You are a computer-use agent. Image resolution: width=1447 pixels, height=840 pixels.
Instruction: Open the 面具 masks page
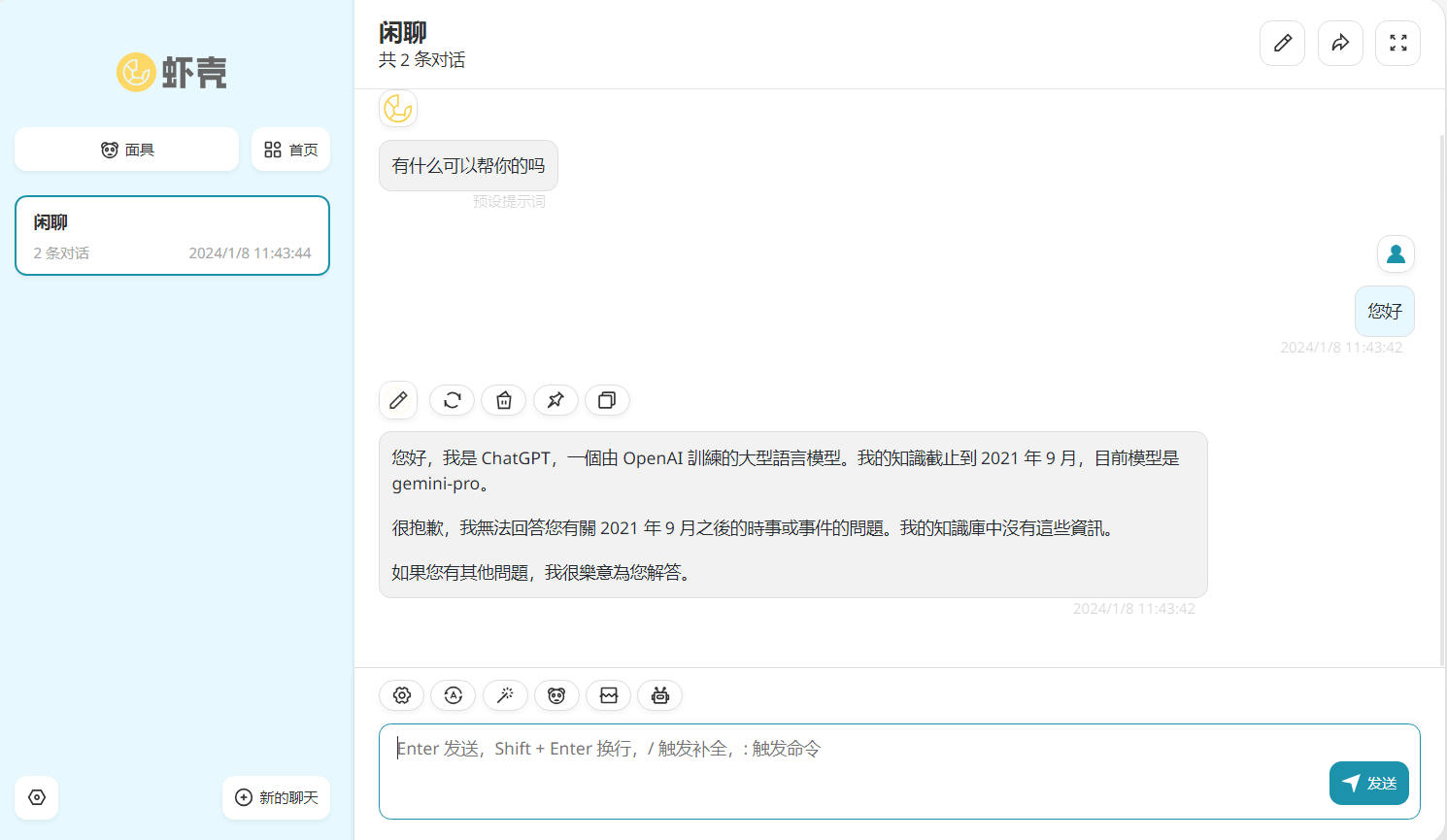(x=126, y=149)
